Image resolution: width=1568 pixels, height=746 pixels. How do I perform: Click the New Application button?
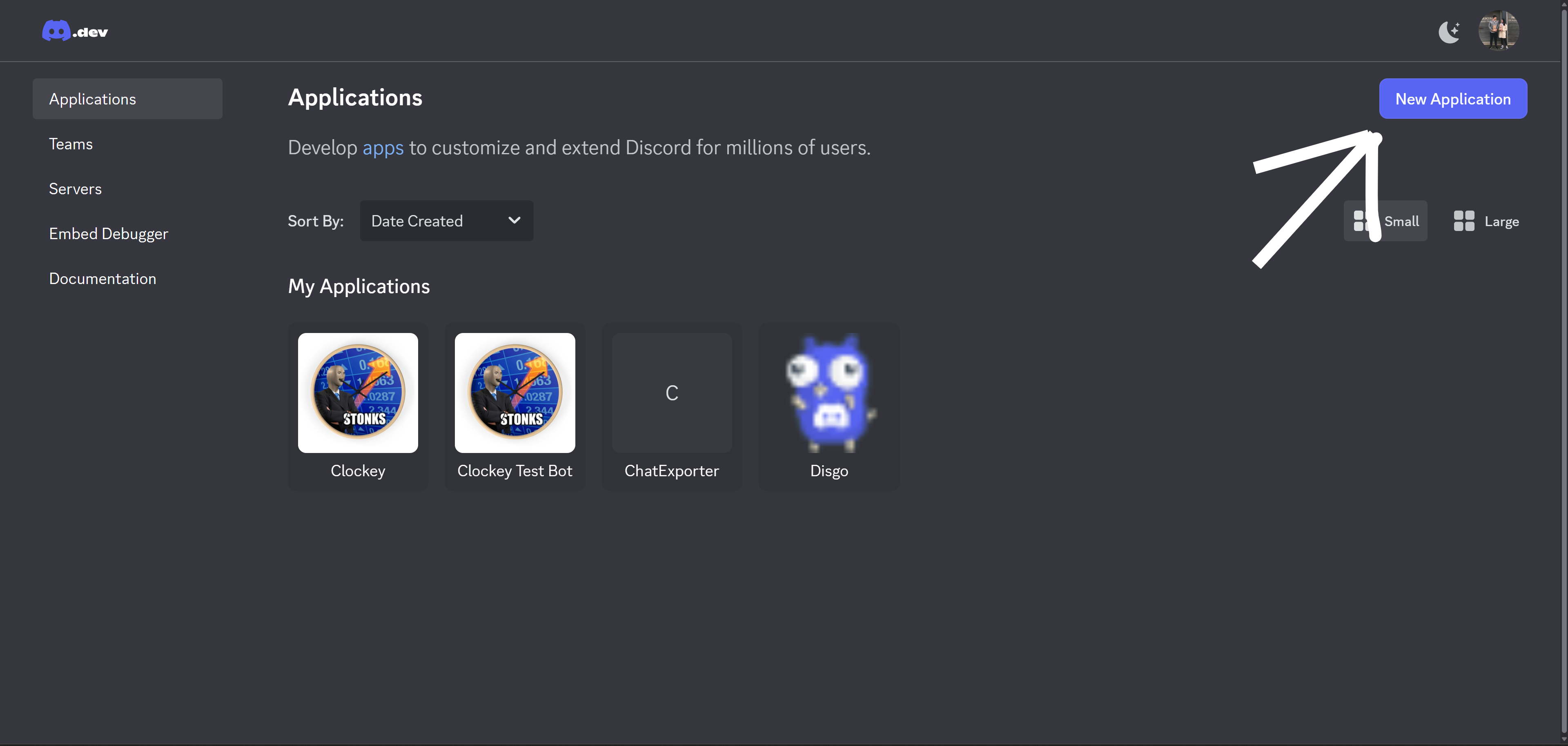tap(1452, 99)
